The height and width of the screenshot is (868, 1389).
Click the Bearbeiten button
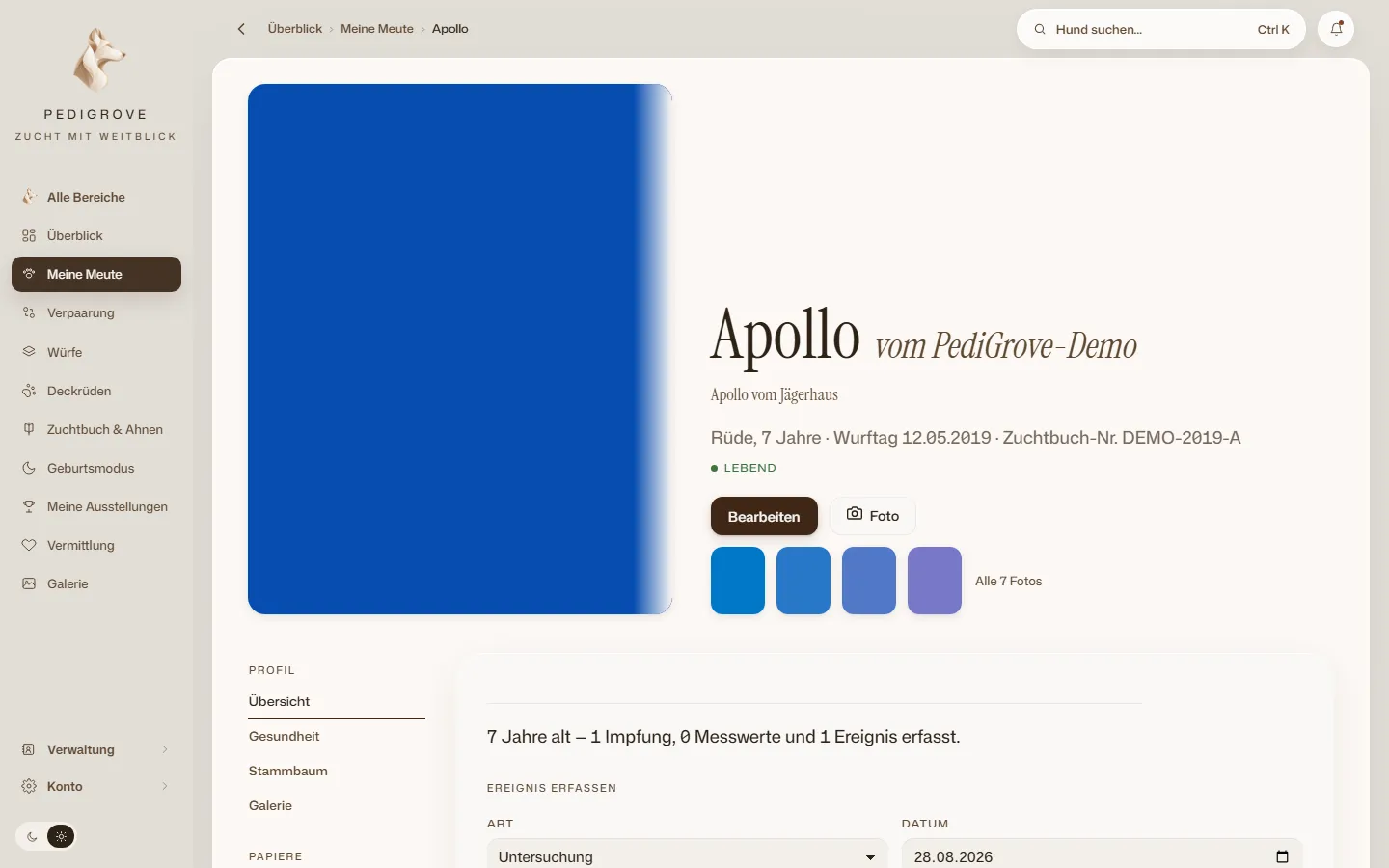coord(764,516)
